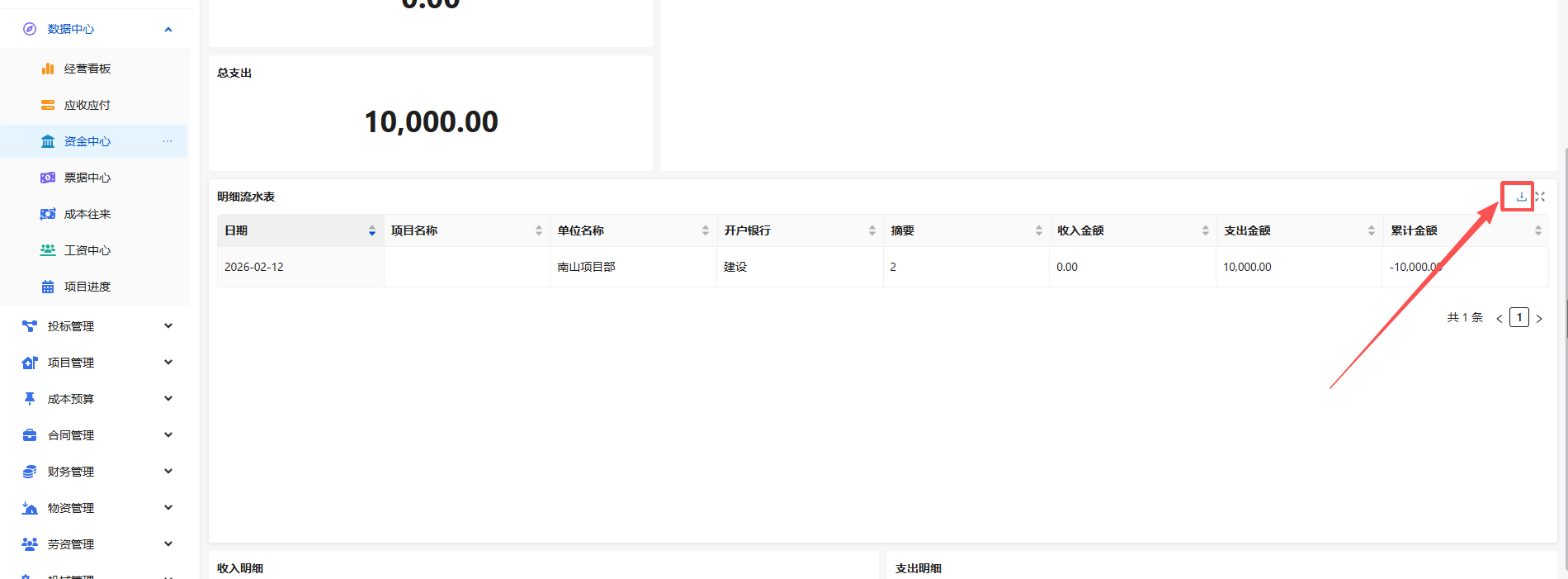Open the 经营看板 menu item

94,69
